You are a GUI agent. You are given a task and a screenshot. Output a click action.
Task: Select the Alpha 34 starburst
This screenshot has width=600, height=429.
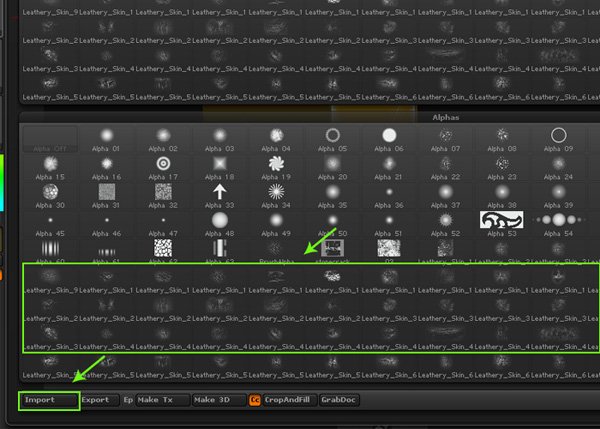pyautogui.click(x=276, y=197)
